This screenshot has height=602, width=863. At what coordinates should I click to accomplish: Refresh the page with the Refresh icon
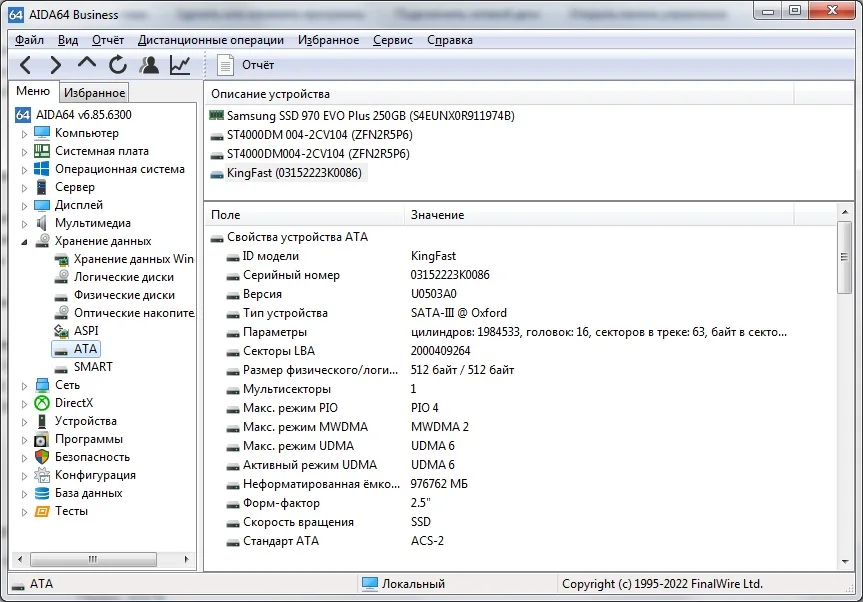pyautogui.click(x=118, y=65)
